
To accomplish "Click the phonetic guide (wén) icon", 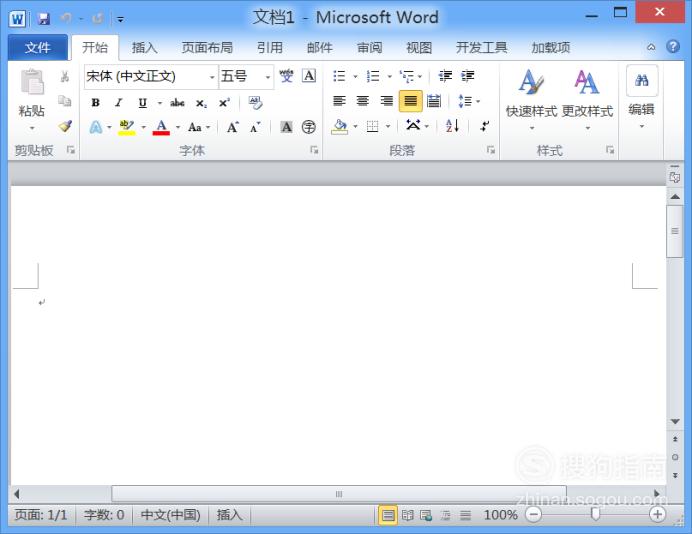I will coord(286,76).
